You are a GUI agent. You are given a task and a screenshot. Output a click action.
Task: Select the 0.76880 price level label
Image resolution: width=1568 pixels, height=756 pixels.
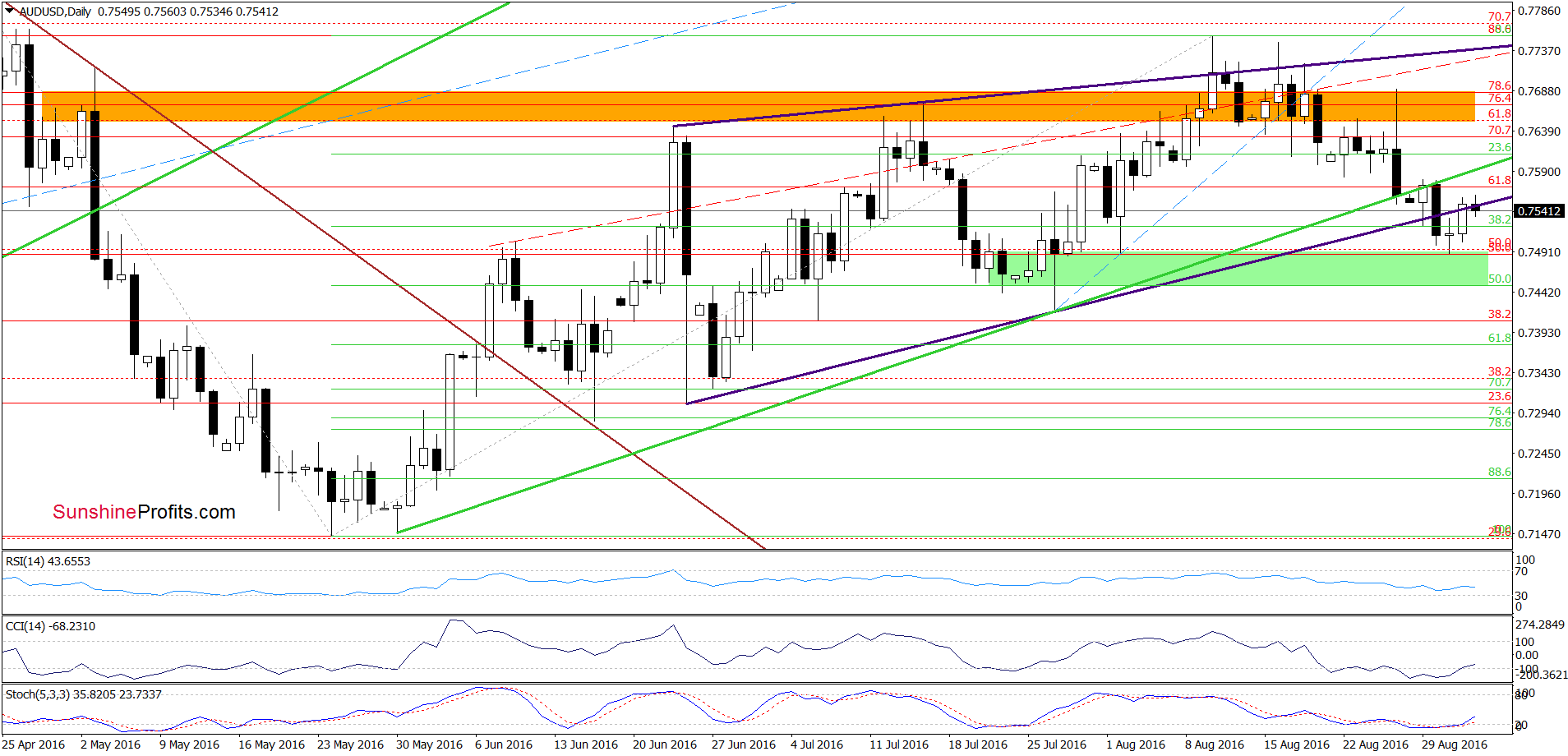tap(1538, 91)
